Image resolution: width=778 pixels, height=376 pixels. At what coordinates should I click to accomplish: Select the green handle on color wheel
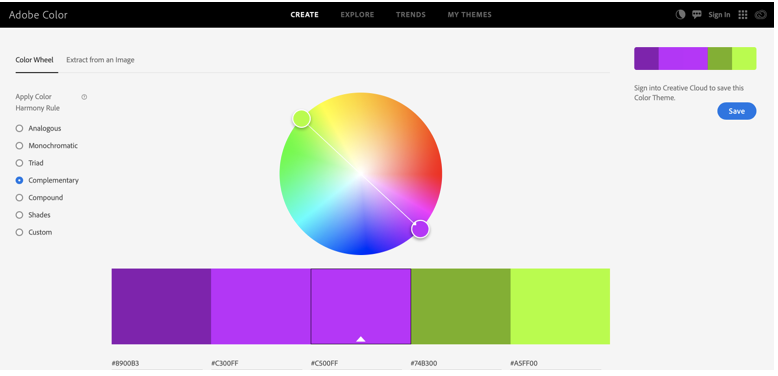[x=301, y=119]
